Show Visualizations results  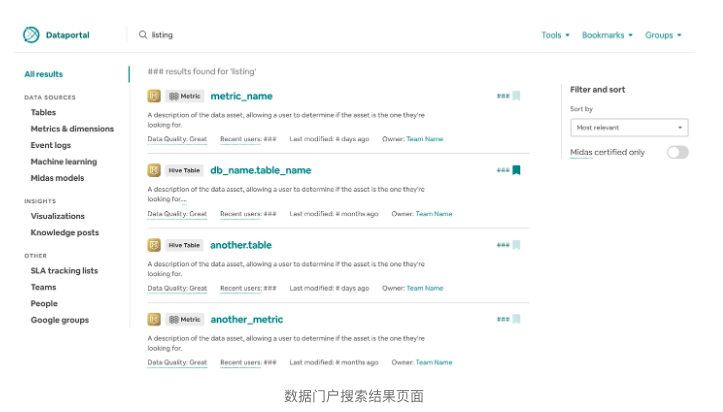pyautogui.click(x=58, y=216)
